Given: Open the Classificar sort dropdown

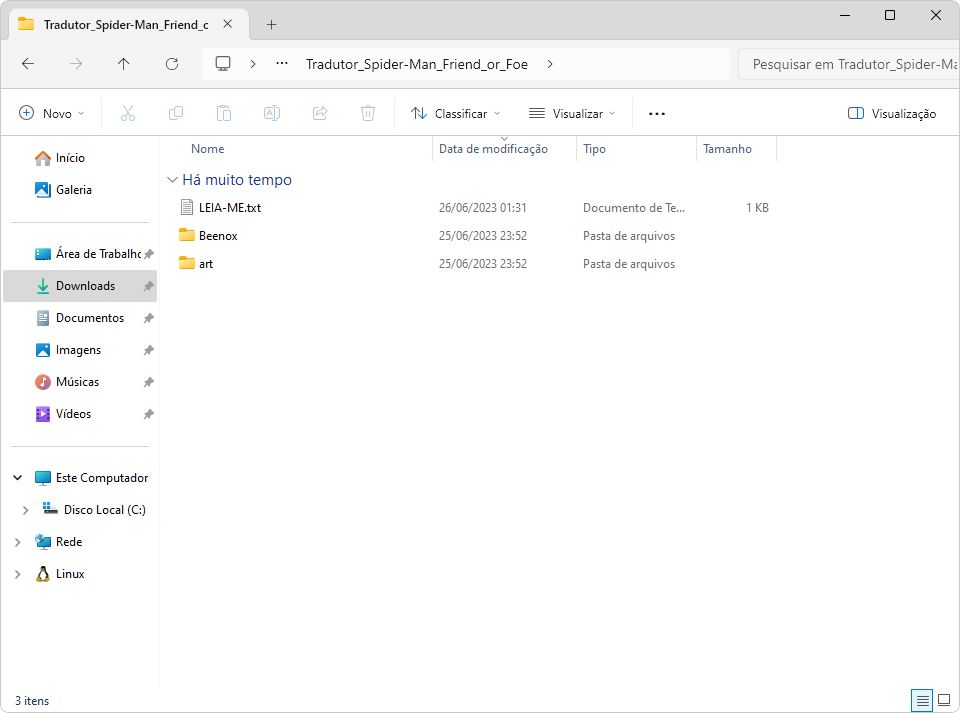Looking at the screenshot, I should (455, 113).
